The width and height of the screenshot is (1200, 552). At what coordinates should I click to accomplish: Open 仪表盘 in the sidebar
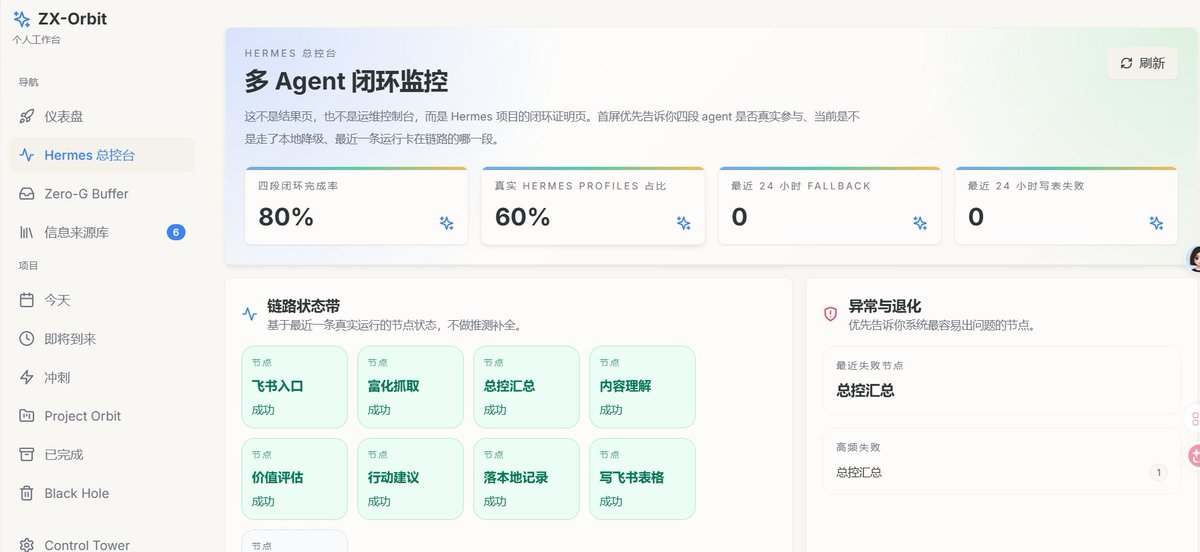pos(102,116)
